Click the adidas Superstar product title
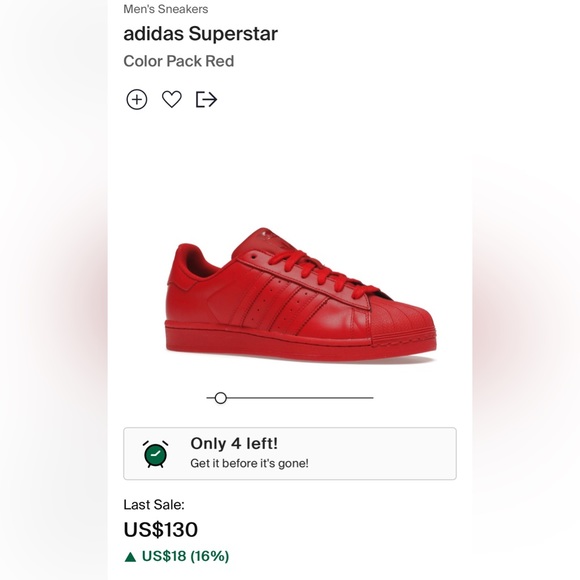 click(x=200, y=34)
